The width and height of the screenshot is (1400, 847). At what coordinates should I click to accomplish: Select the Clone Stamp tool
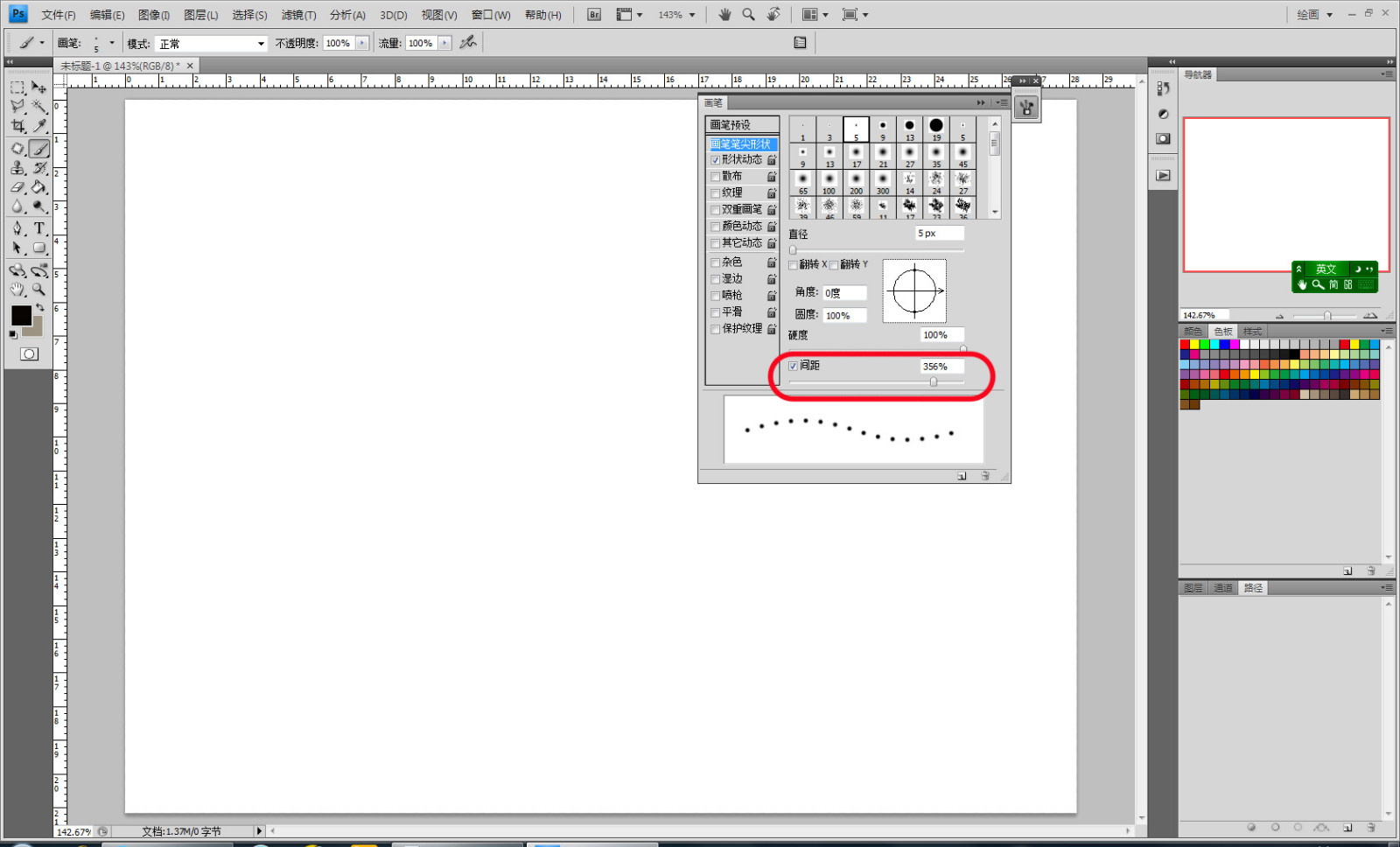tap(17, 168)
